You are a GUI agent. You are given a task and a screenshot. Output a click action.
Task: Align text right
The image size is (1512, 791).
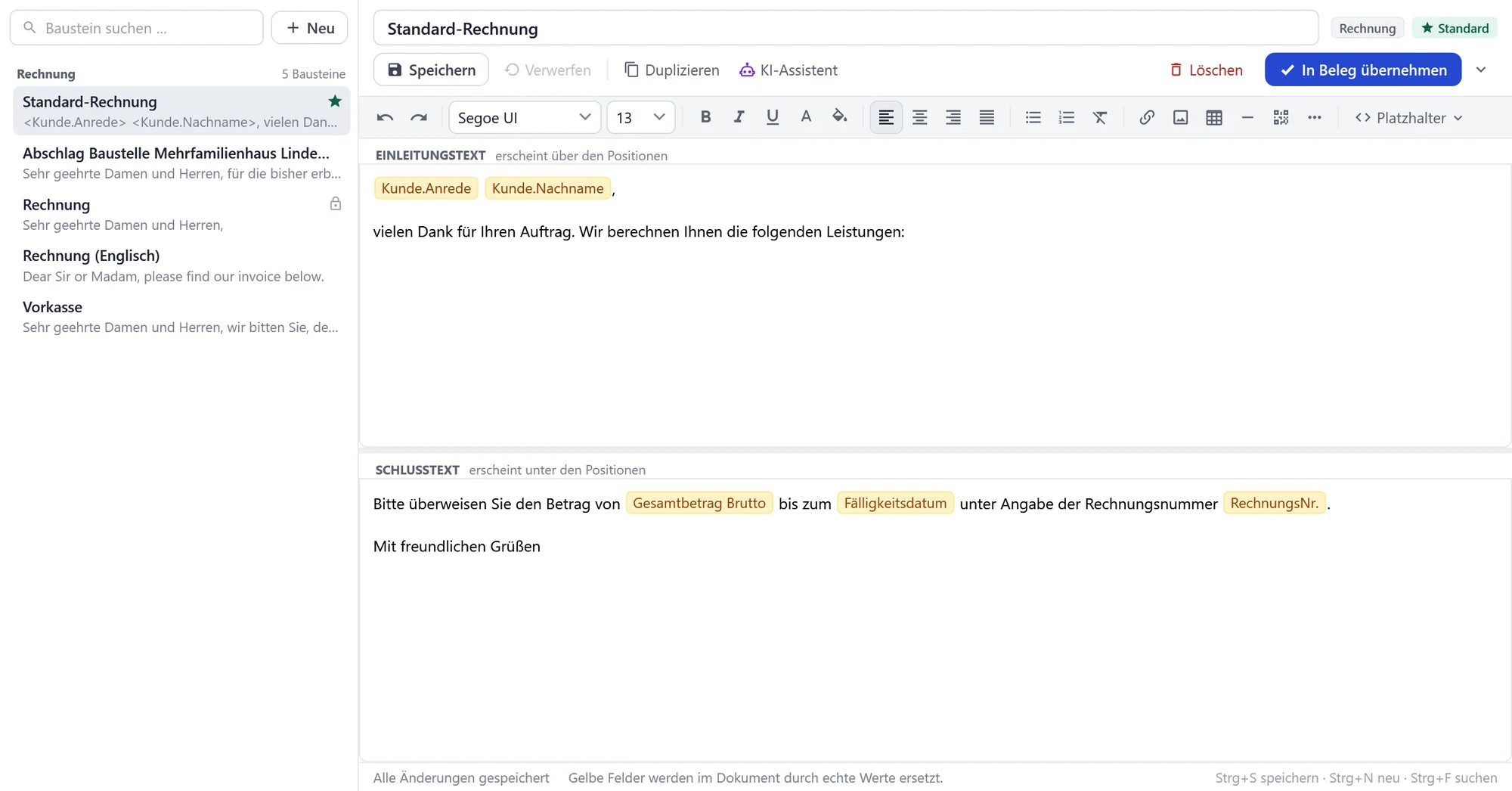(x=953, y=117)
